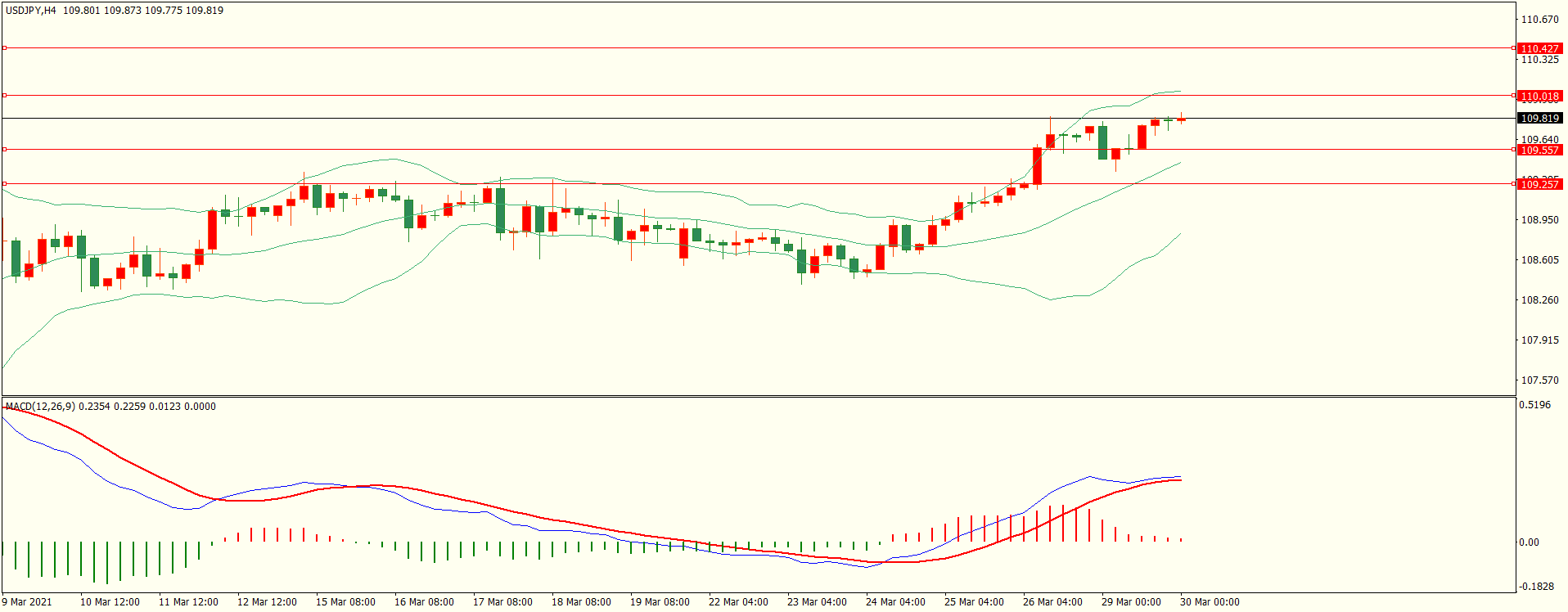The height and width of the screenshot is (612, 1568).
Task: Click the 29 Mar 00:00 time label
Action: tap(1131, 602)
